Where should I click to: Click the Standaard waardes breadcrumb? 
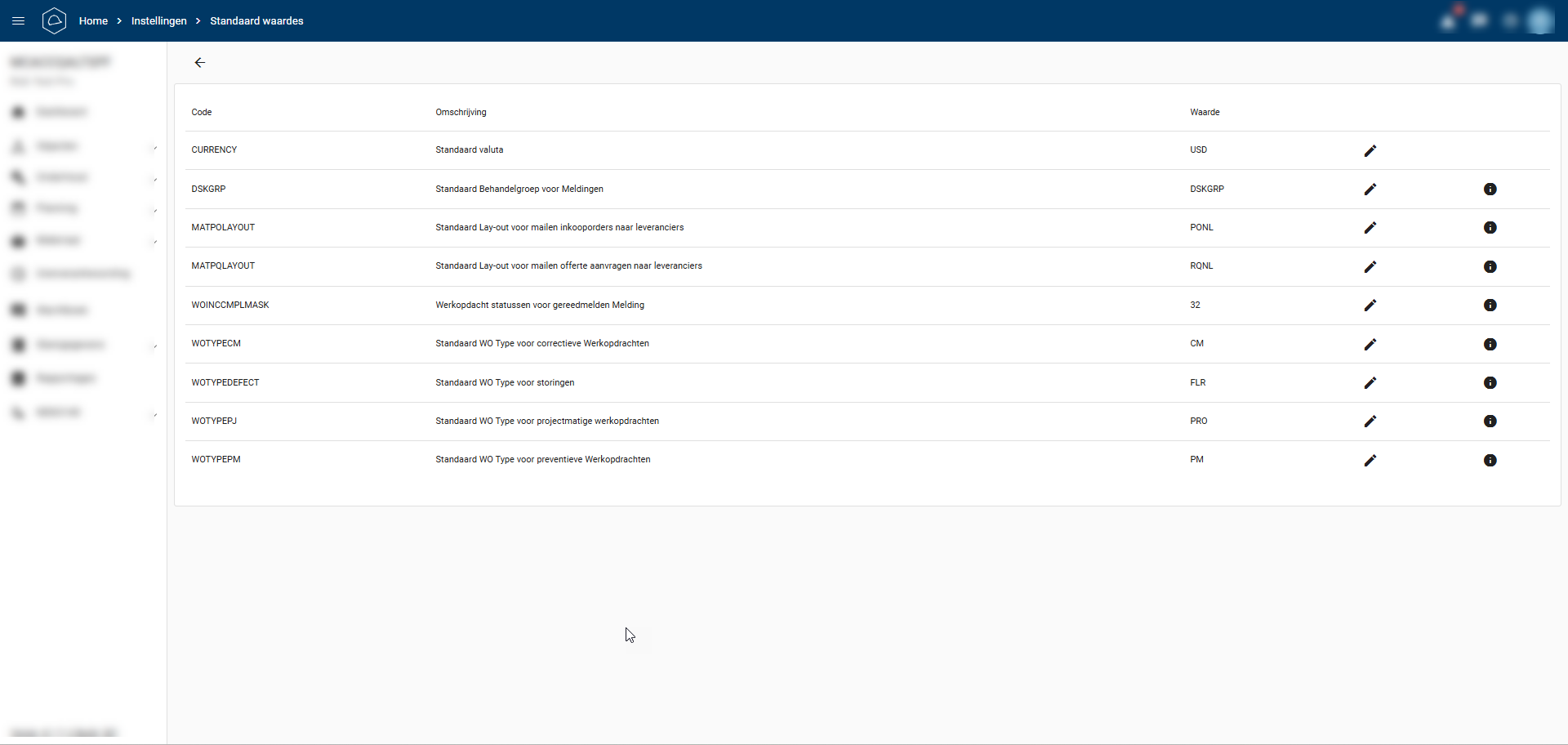[256, 21]
